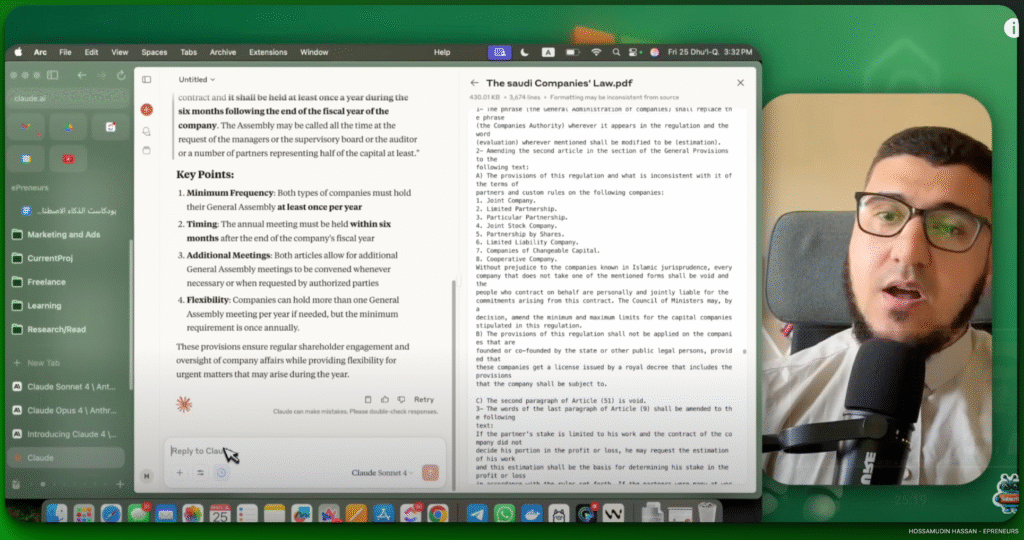Expand the Untitled chat title dropdown
Screen dimensions: 1024x540
[197, 79]
